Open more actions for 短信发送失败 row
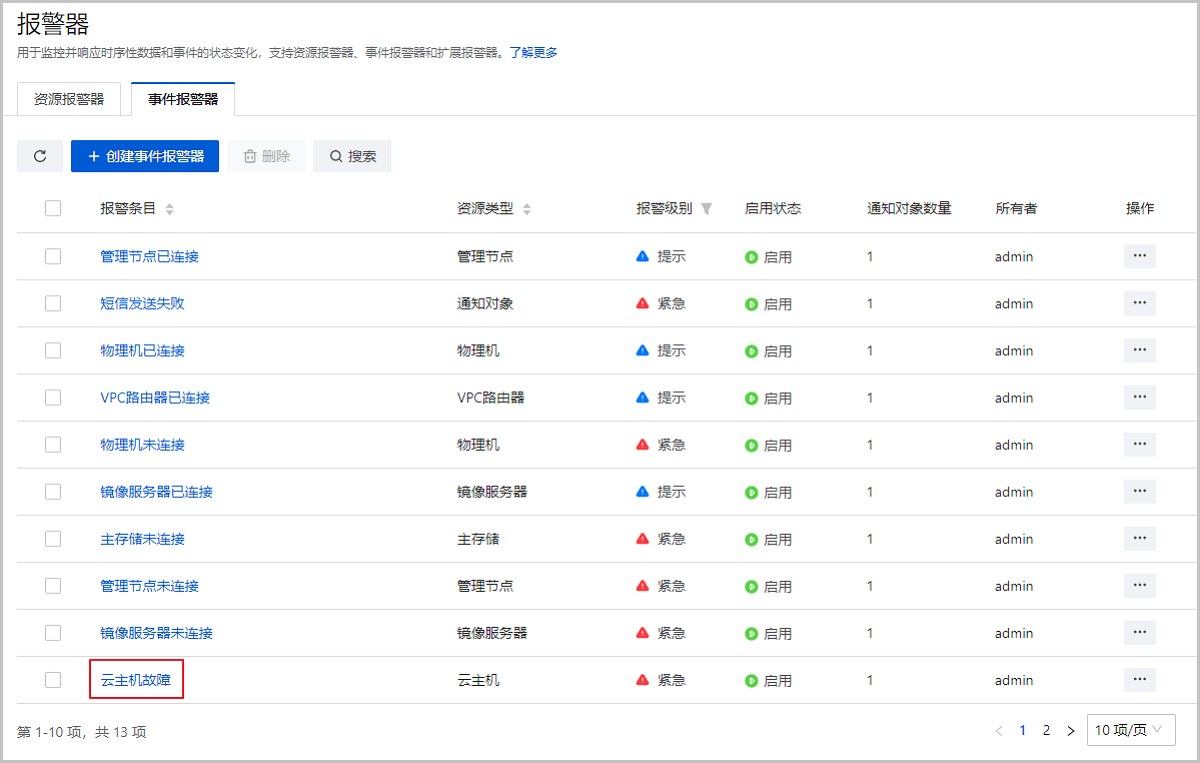 (1139, 303)
